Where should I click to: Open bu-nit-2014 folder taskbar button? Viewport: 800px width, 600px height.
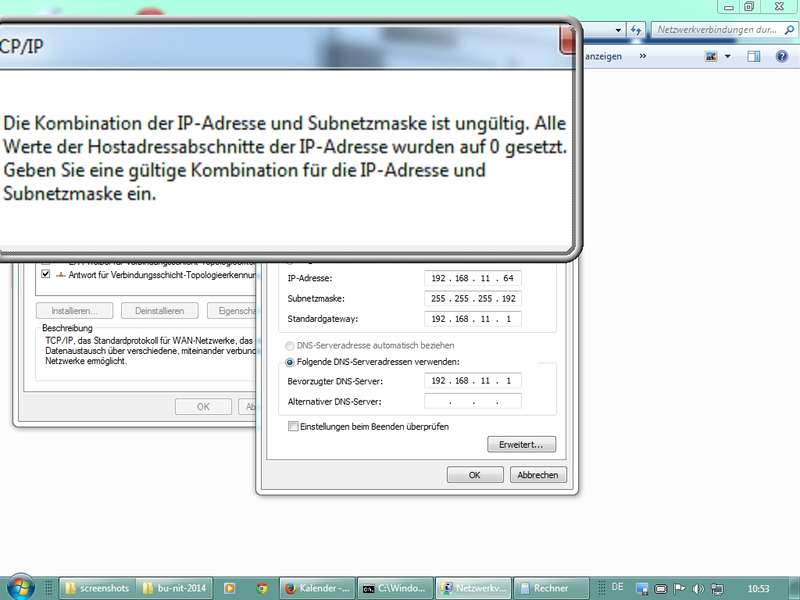(x=175, y=588)
